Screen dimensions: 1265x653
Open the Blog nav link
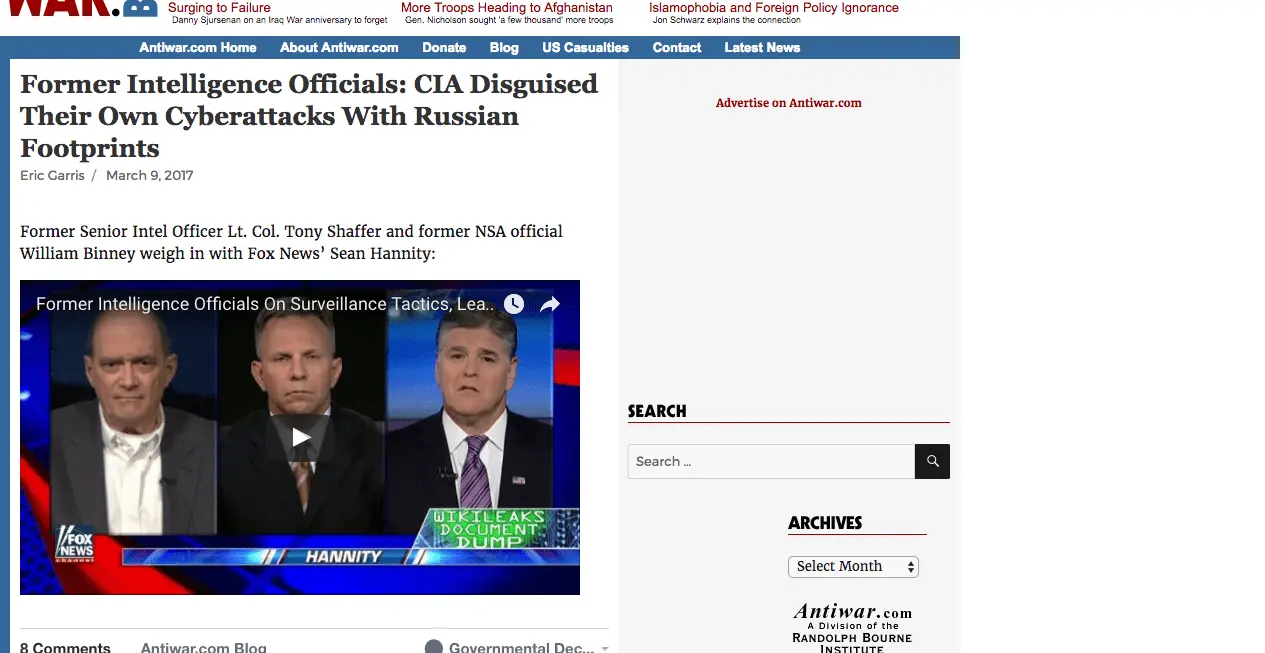(504, 47)
